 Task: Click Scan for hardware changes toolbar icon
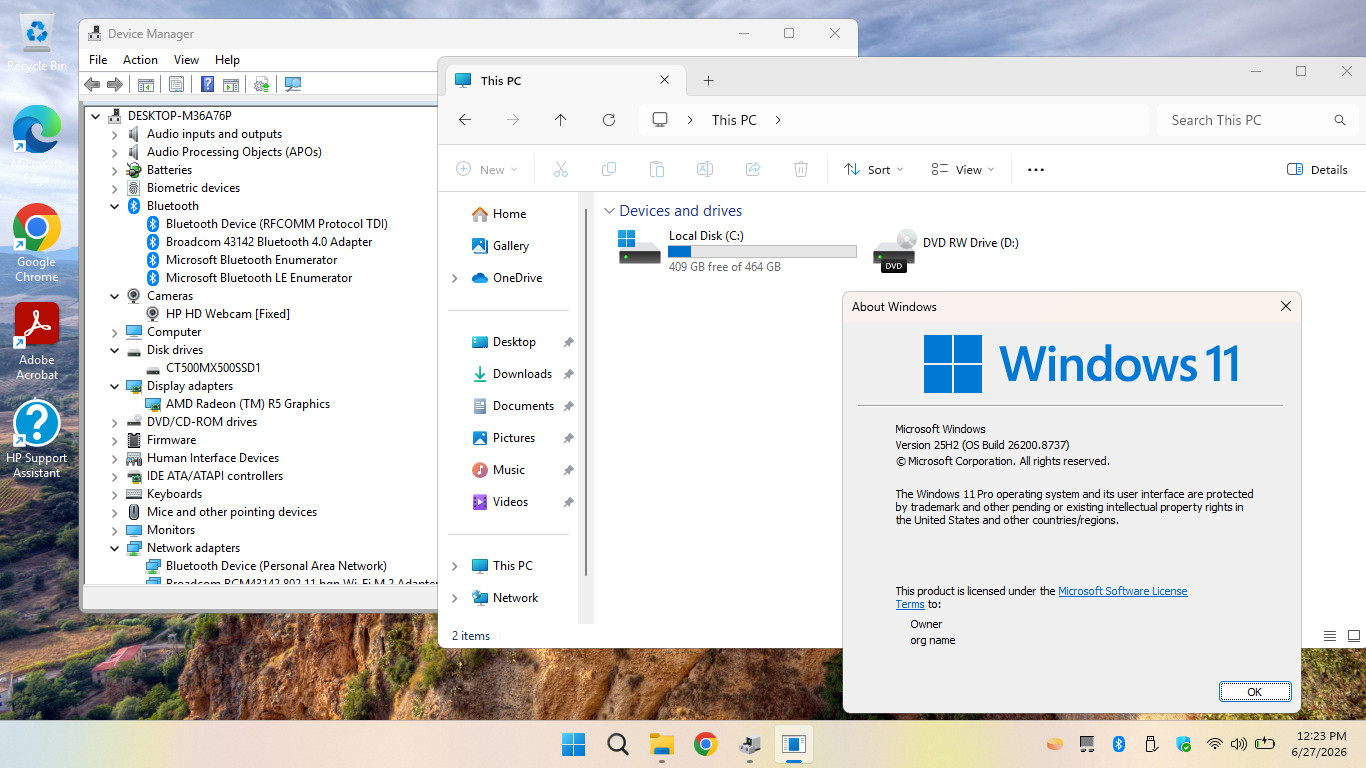click(x=293, y=85)
